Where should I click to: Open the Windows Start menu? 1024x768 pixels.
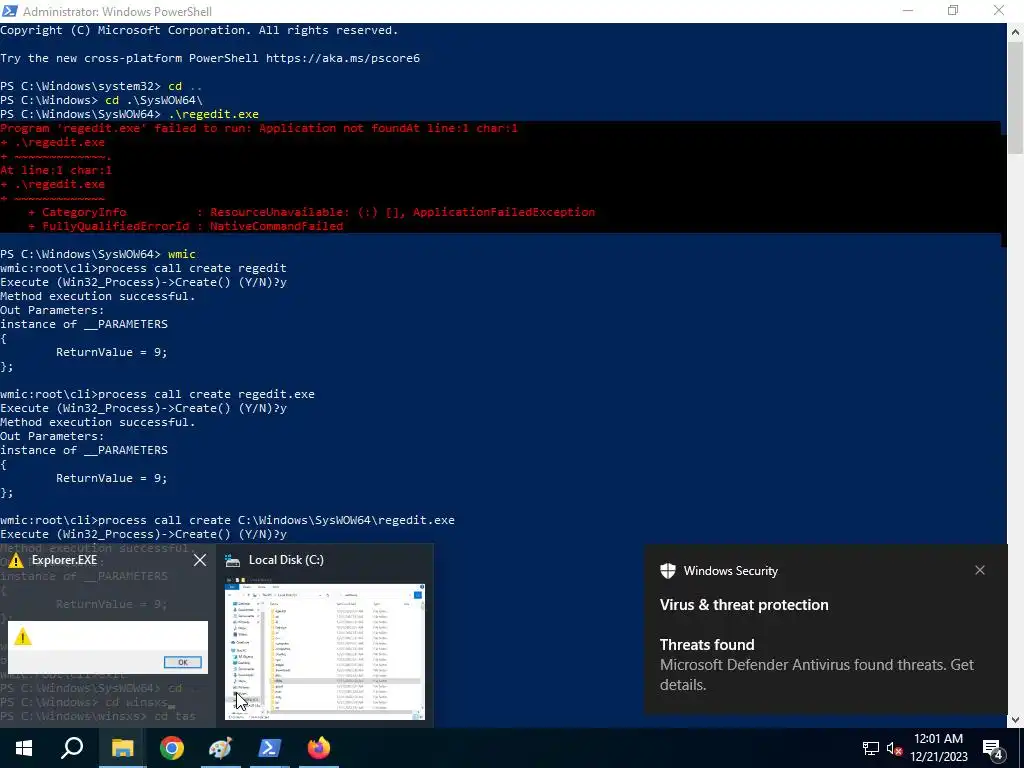click(x=24, y=748)
